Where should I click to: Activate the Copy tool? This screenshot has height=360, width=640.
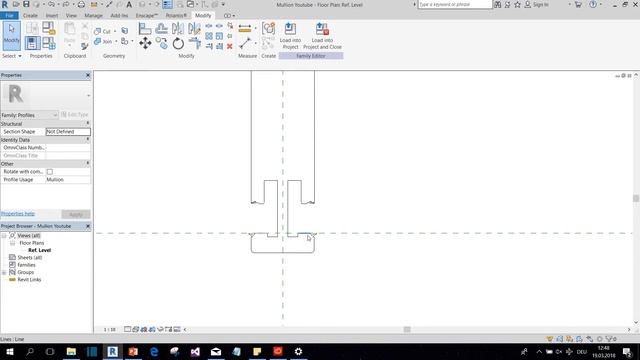point(161,43)
